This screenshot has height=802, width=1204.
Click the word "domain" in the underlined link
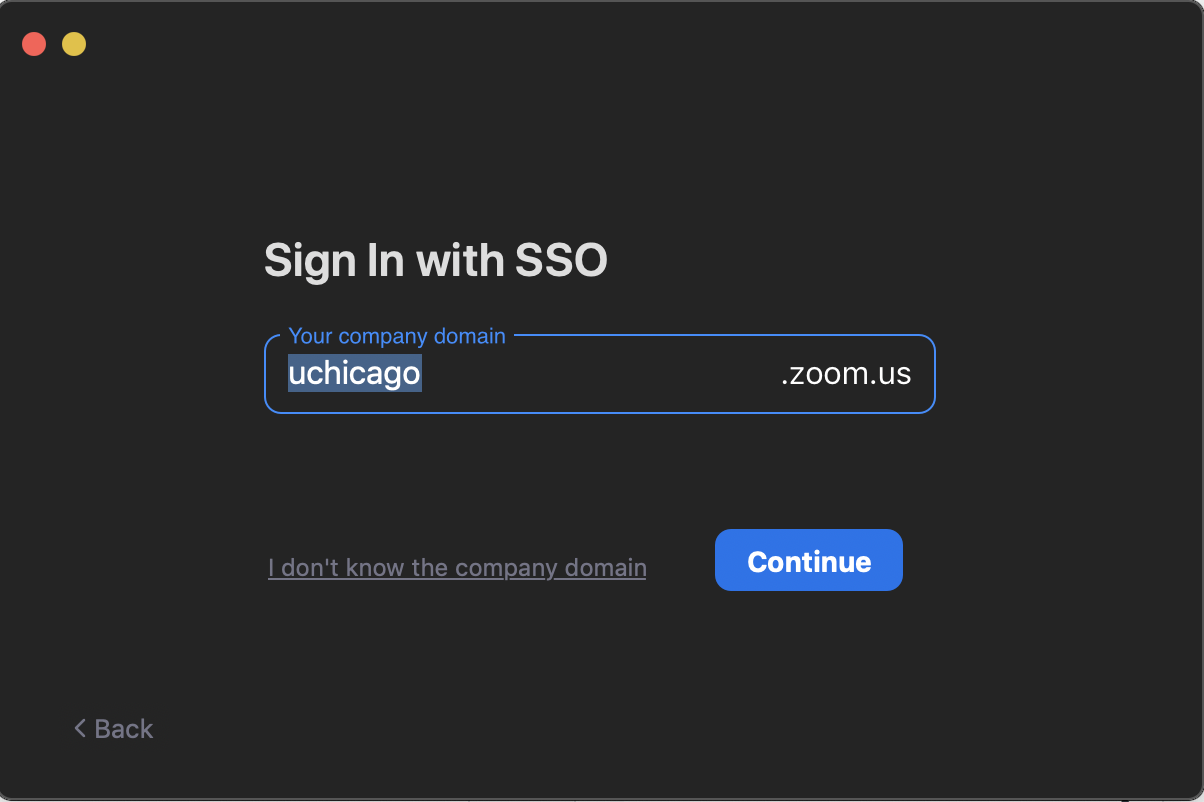(606, 568)
